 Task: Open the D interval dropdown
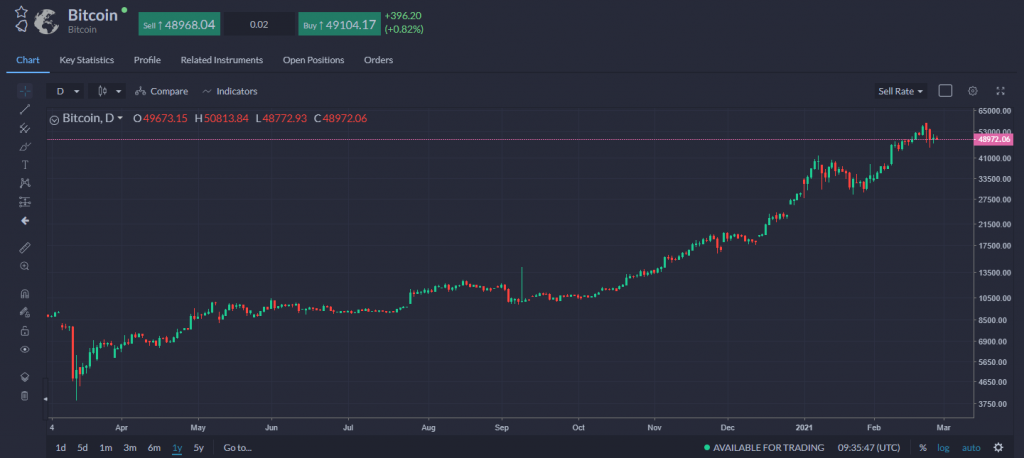point(67,91)
